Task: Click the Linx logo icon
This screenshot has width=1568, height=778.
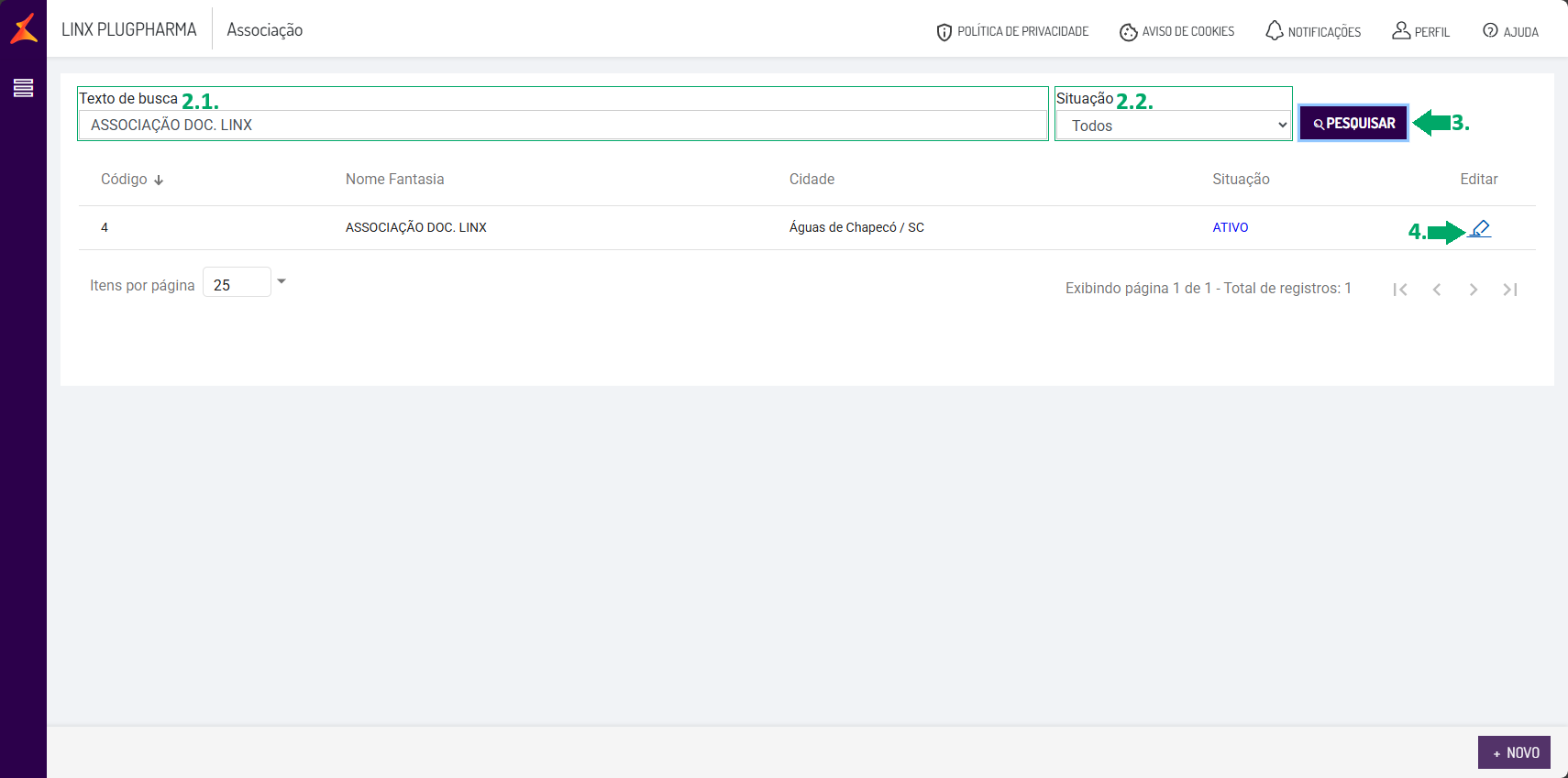Action: coord(24,28)
